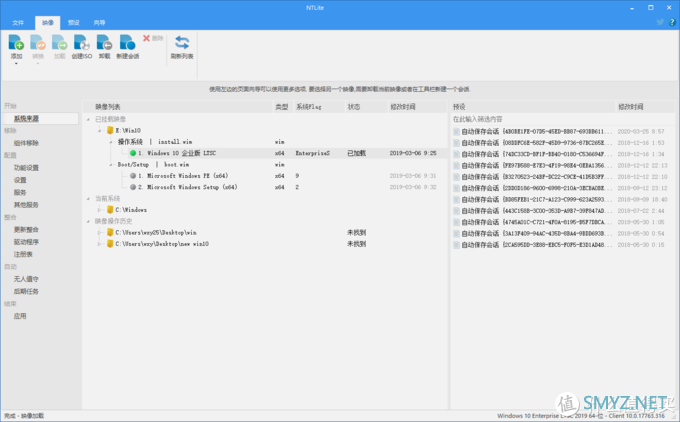Click the help question mark icon
This screenshot has width=680, height=422.
670,20
